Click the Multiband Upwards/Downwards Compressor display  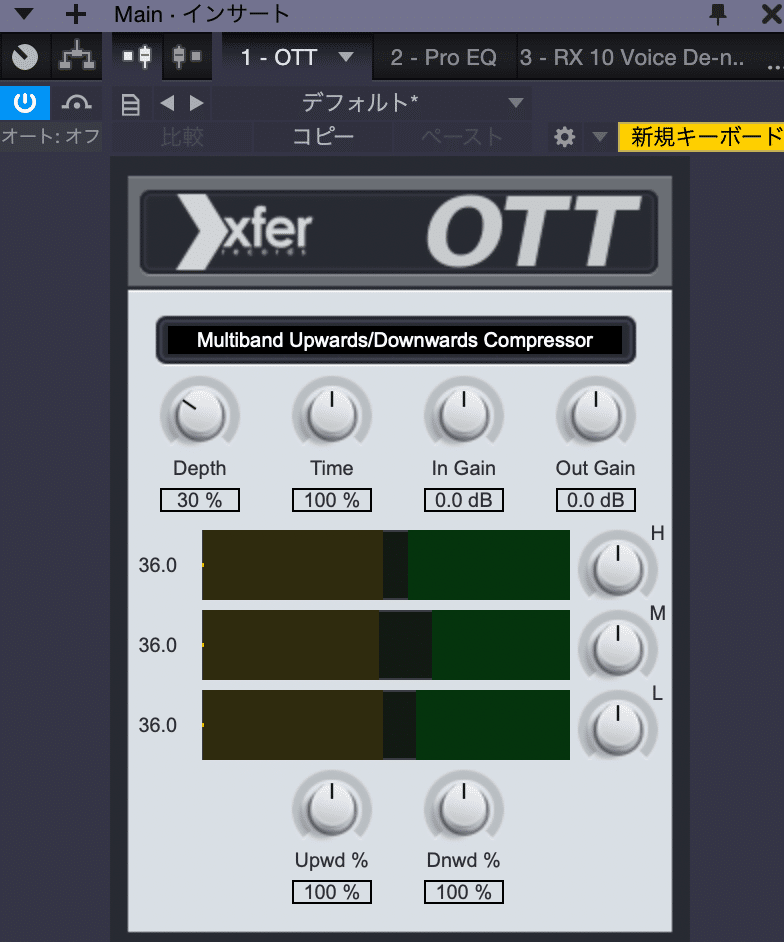[x=395, y=340]
